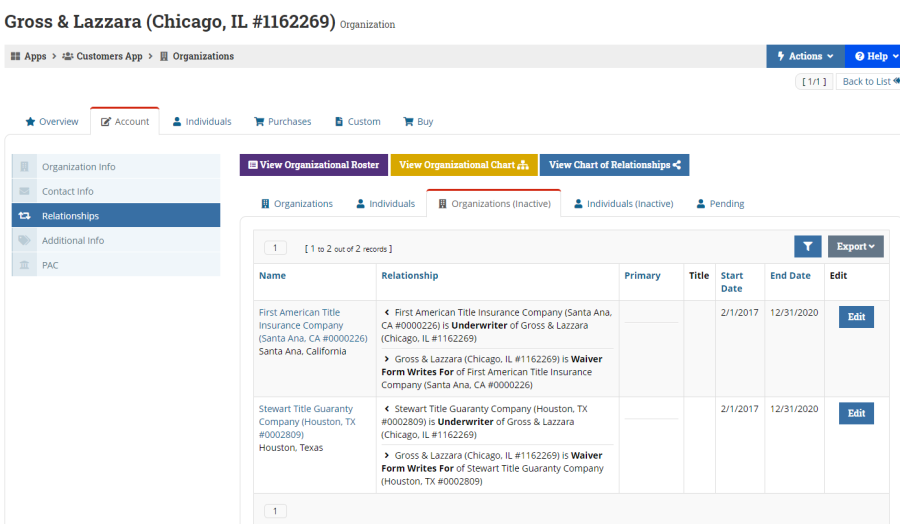Click the Relationships arrows icon
The height and width of the screenshot is (524, 900).
pos(24,216)
